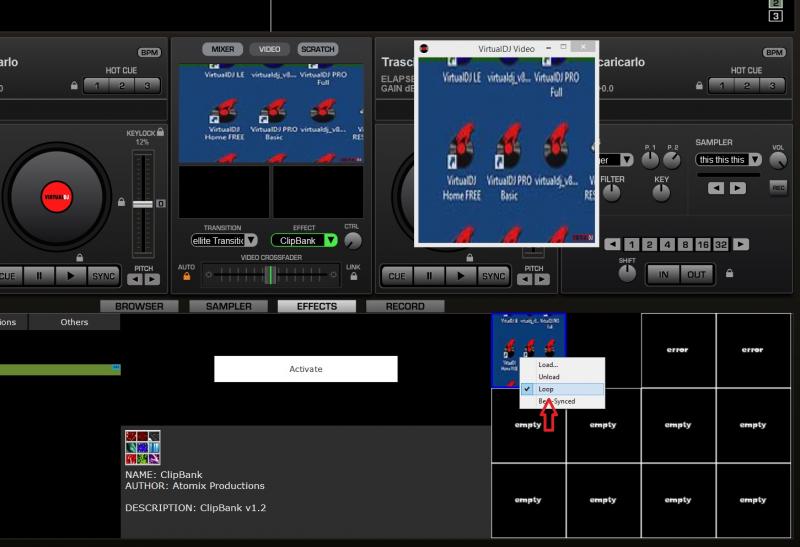The height and width of the screenshot is (547, 800).
Task: Click the video crossfader handle
Action: (271, 275)
